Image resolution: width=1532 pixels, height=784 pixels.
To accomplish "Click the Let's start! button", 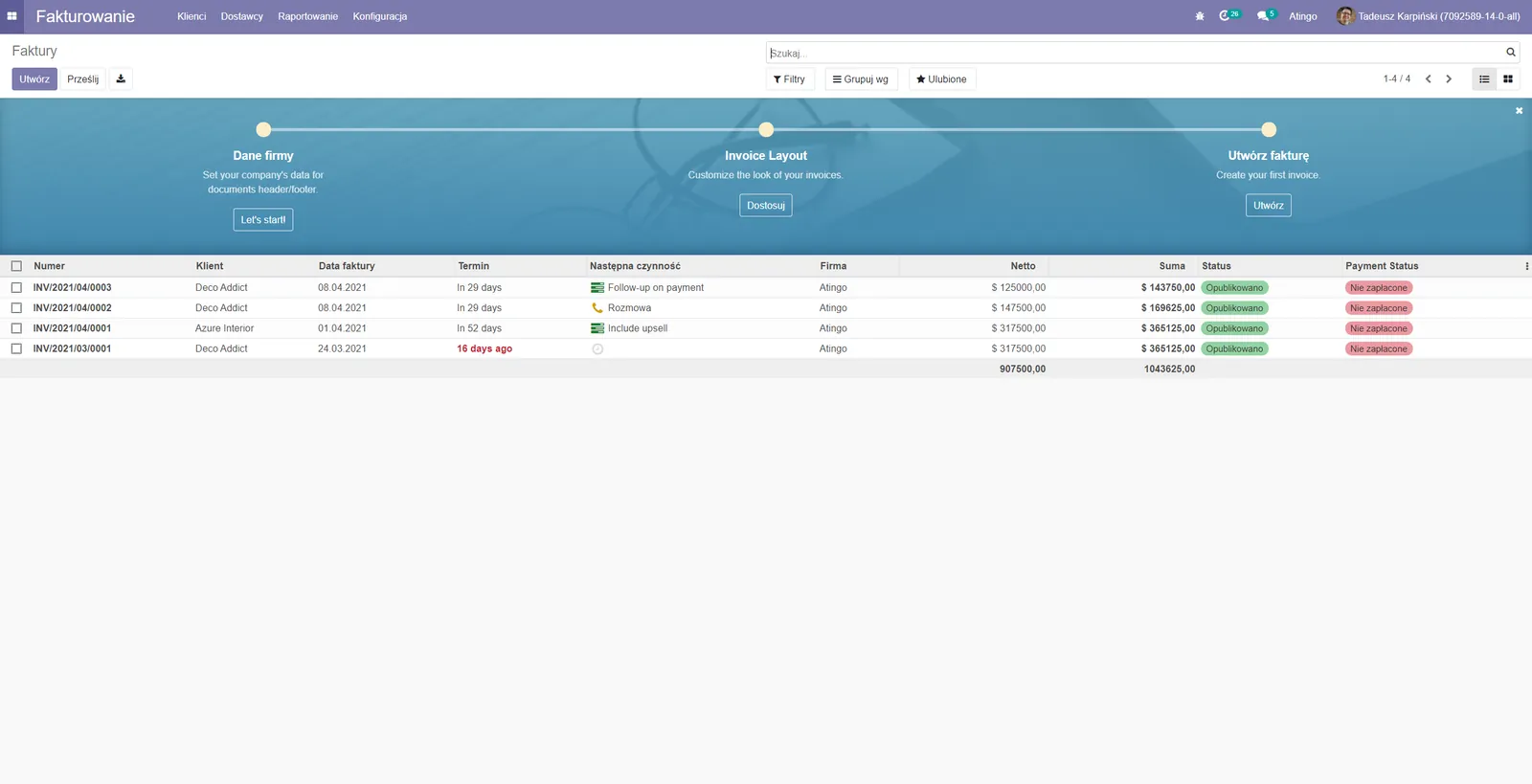I will (x=263, y=220).
